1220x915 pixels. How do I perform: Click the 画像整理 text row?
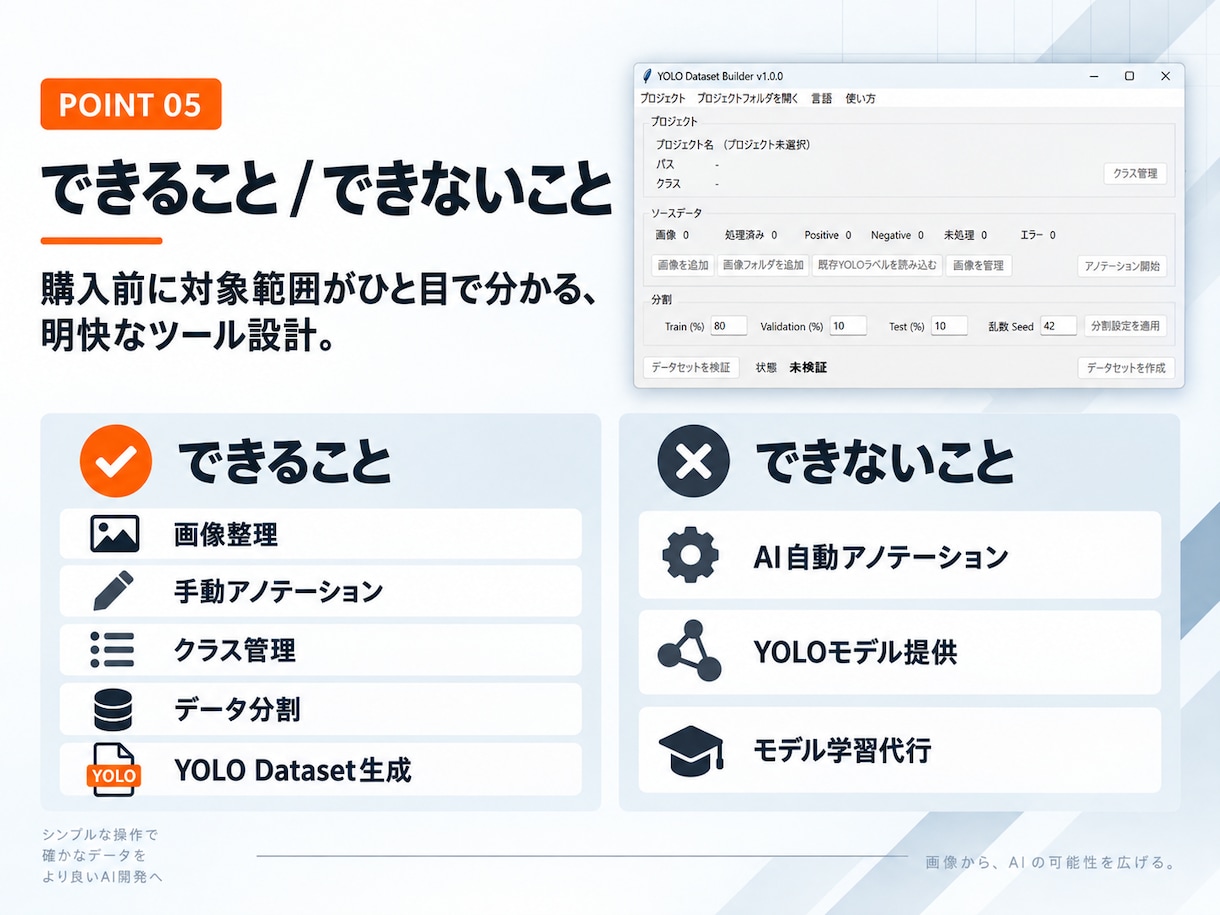321,534
